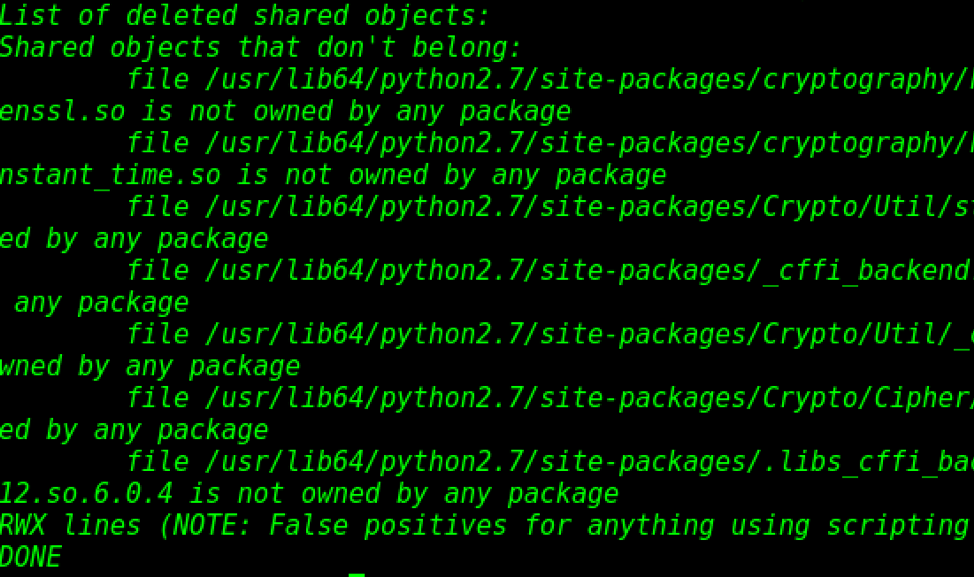Click the first cryptography site-packages file path
Viewport: 974px width, 577px height.
(550, 80)
